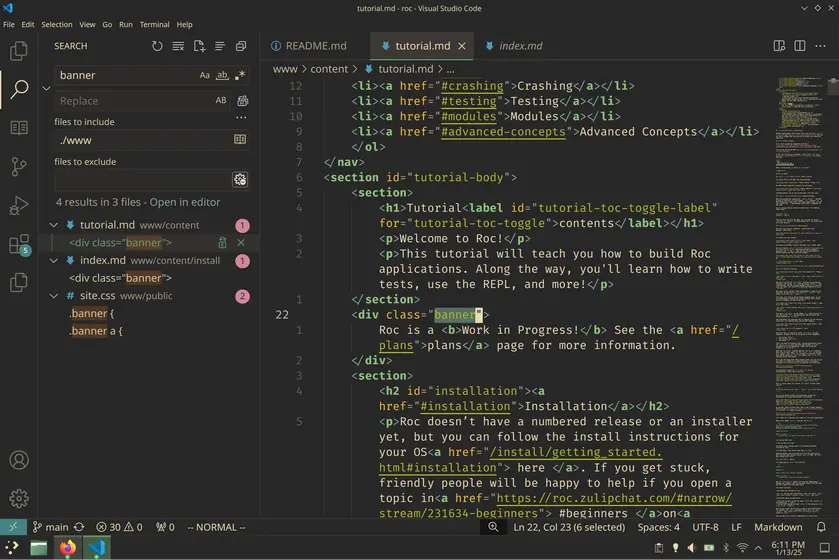The image size is (839, 560).
Task: Open Markdown preview to the side
Action: pyautogui.click(x=779, y=46)
